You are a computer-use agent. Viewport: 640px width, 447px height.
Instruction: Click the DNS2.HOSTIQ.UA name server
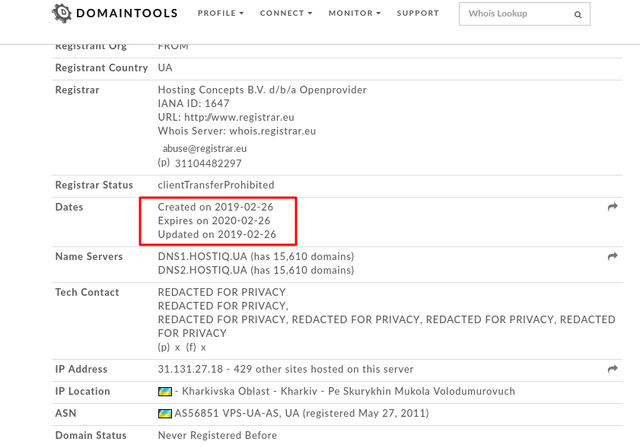[202, 270]
